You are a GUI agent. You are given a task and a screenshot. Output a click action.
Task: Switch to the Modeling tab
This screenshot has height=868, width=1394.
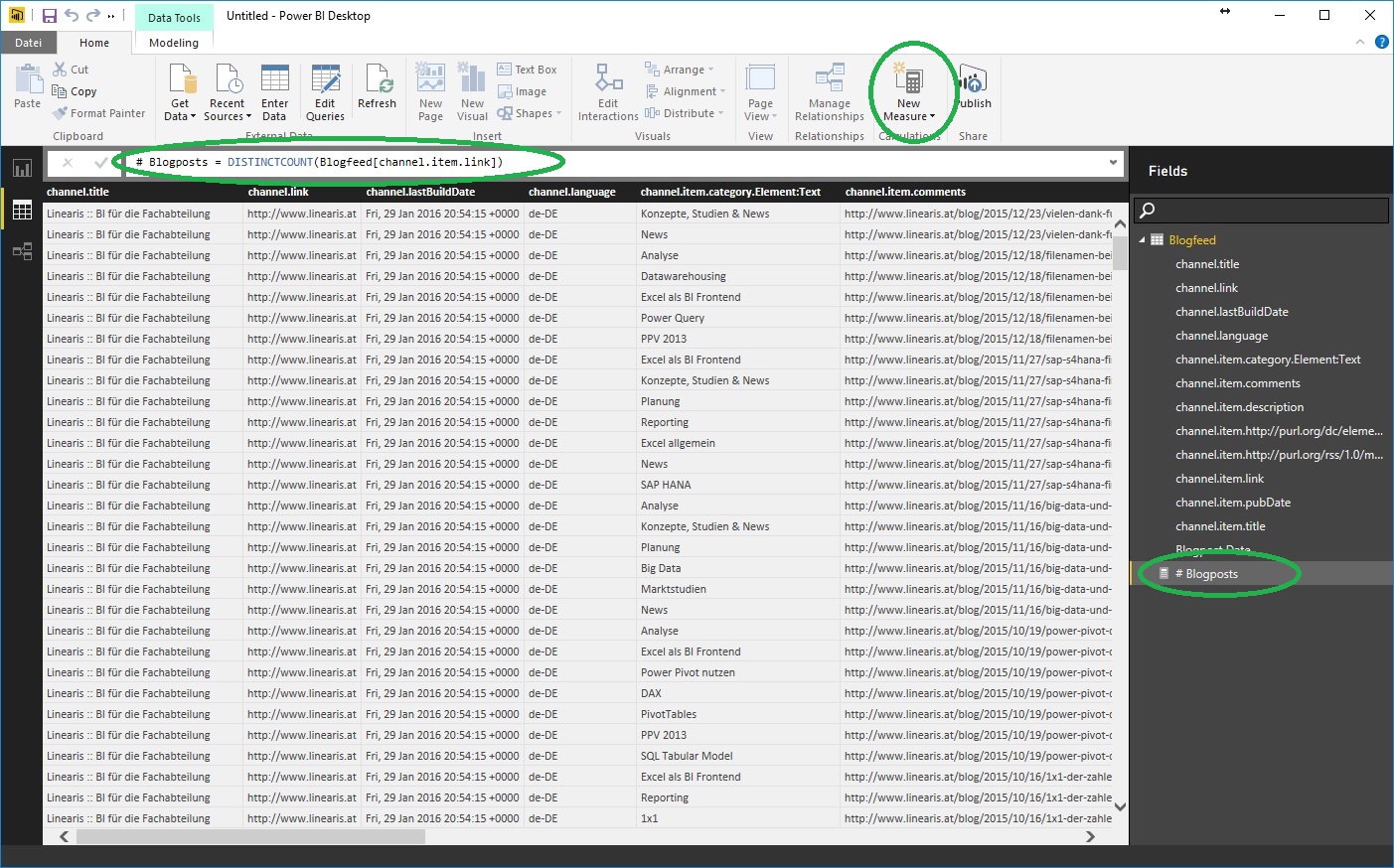[x=174, y=43]
